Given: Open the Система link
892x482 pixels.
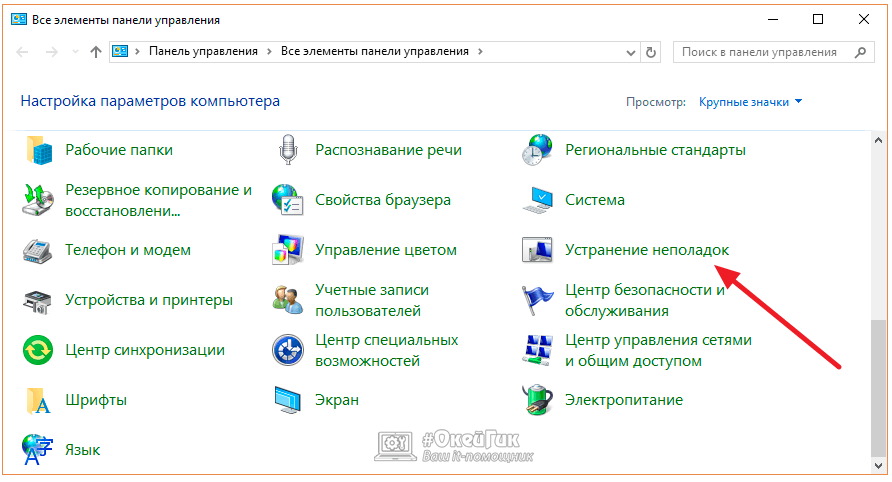Looking at the screenshot, I should click(x=594, y=200).
